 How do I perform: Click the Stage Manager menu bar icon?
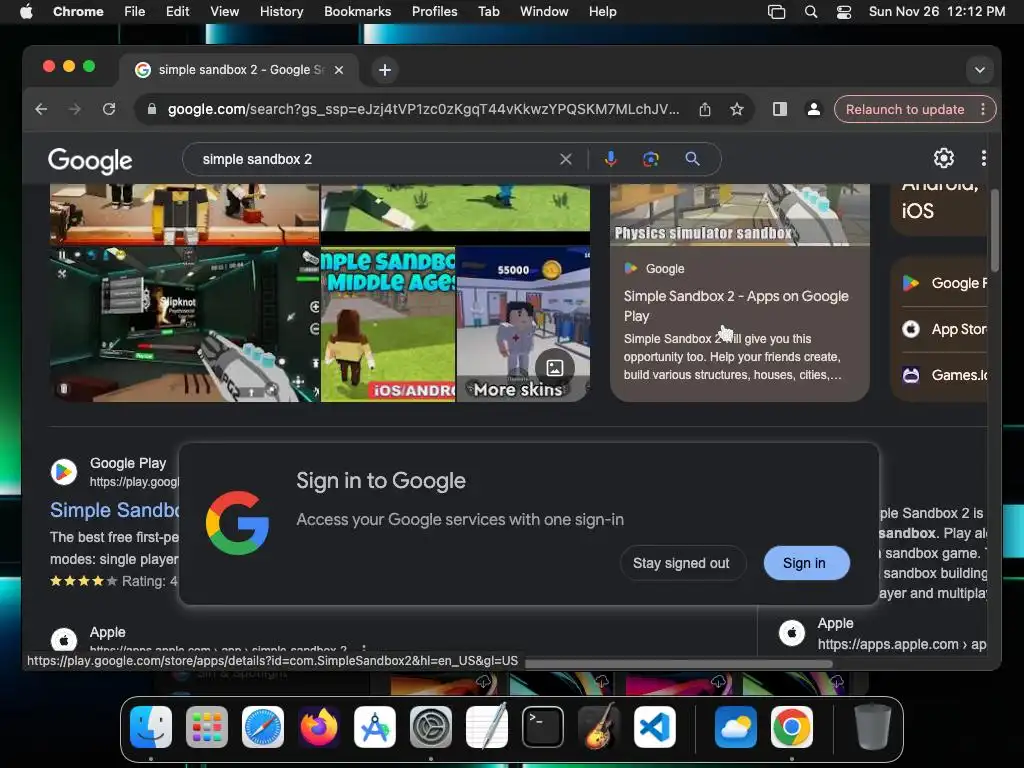776,12
